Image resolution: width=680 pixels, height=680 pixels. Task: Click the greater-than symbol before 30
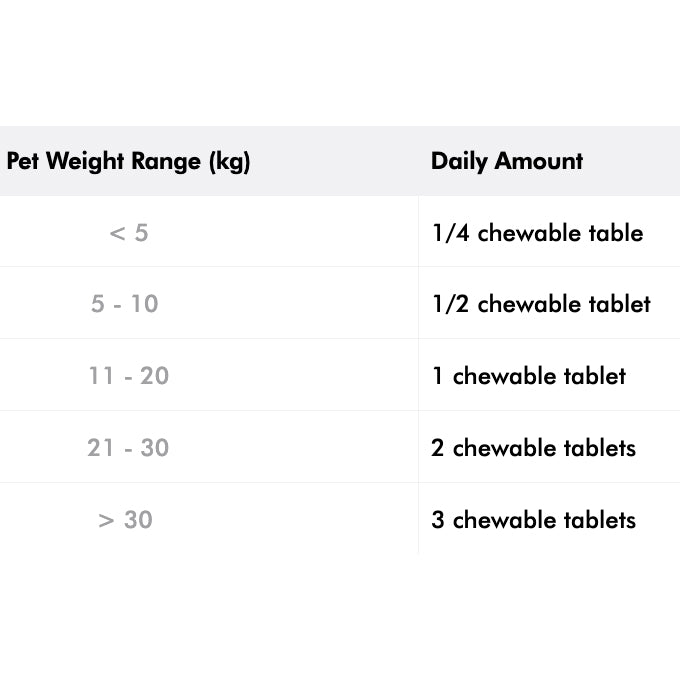point(106,521)
